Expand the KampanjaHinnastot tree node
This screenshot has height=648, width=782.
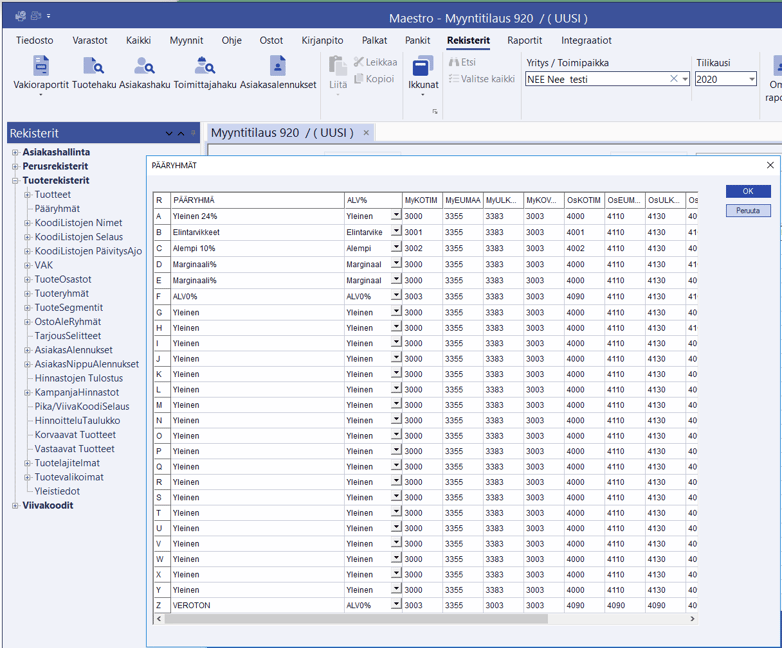(x=28, y=393)
